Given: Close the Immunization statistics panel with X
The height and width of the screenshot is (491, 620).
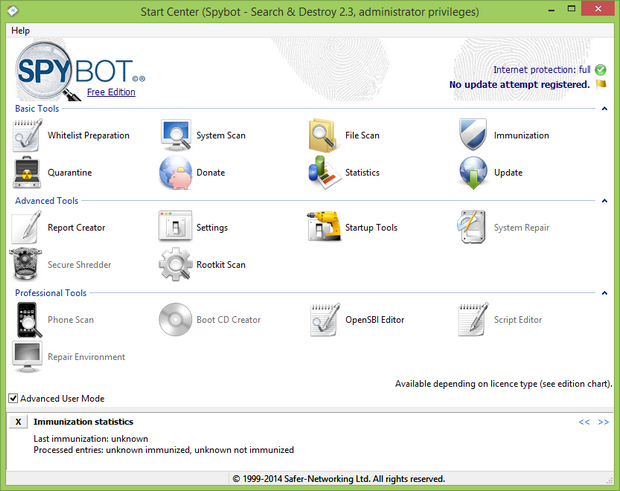Looking at the screenshot, I should (18, 422).
